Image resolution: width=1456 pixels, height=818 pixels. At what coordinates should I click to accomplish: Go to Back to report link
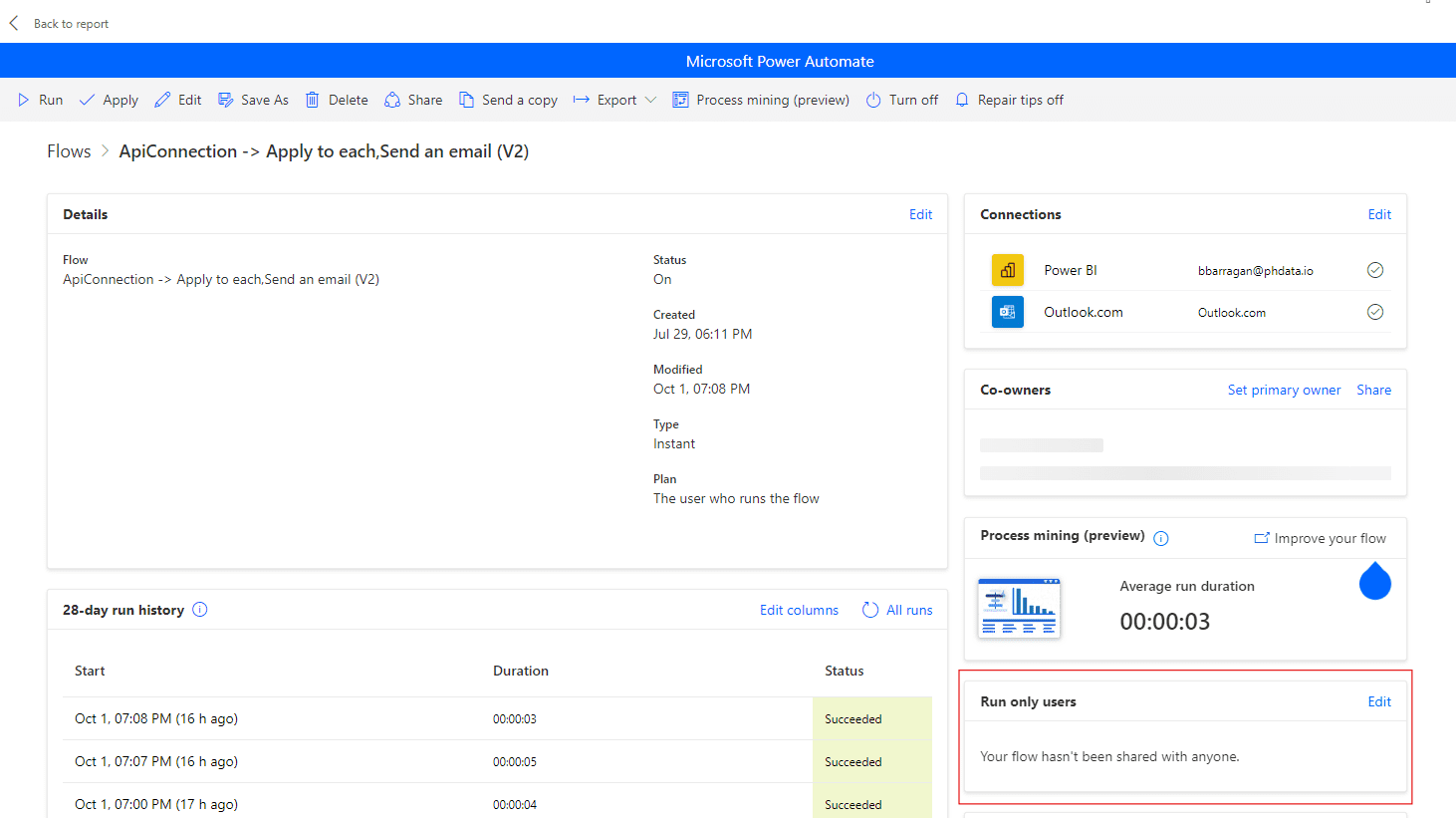(71, 24)
